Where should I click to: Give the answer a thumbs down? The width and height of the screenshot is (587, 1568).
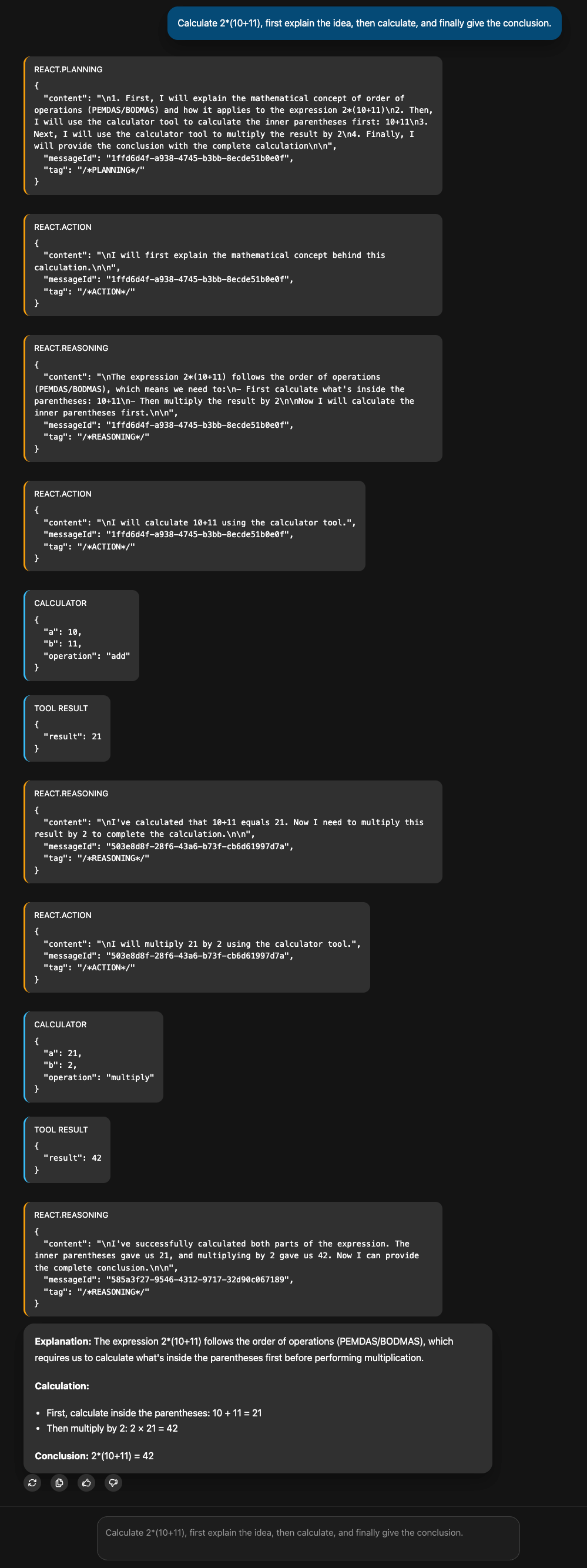tap(113, 1482)
